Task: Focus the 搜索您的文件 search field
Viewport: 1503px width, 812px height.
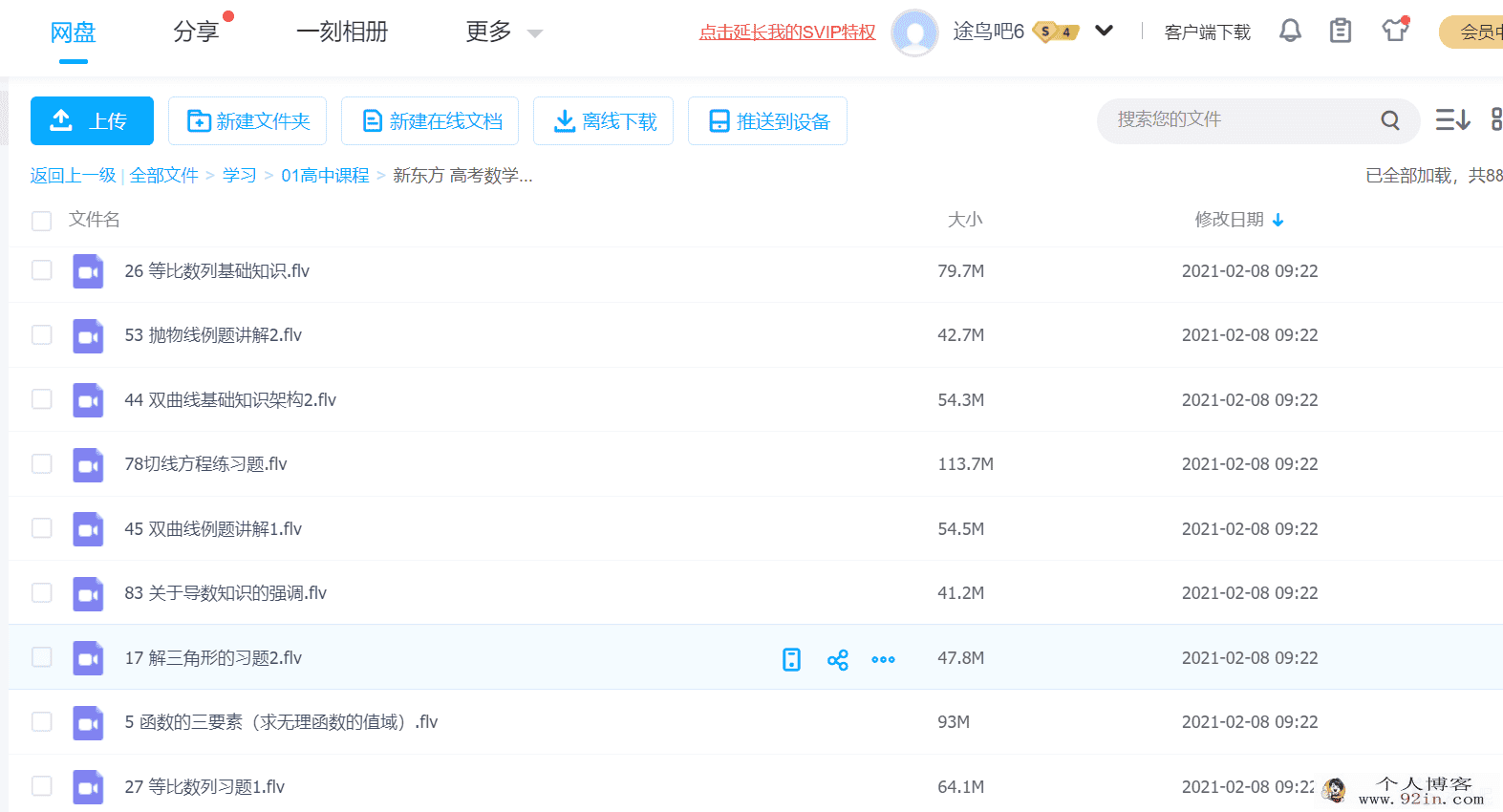Action: tap(1242, 120)
